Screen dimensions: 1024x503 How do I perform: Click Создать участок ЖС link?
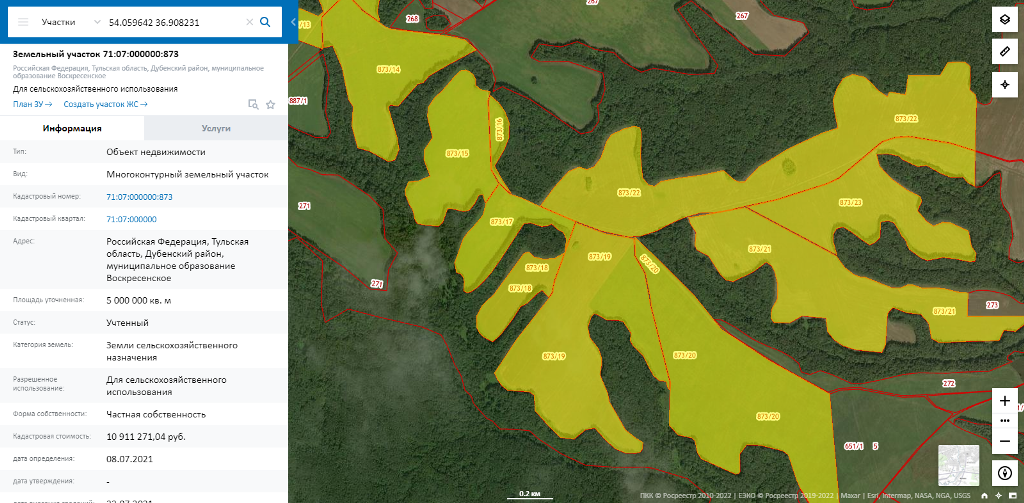[x=105, y=104]
